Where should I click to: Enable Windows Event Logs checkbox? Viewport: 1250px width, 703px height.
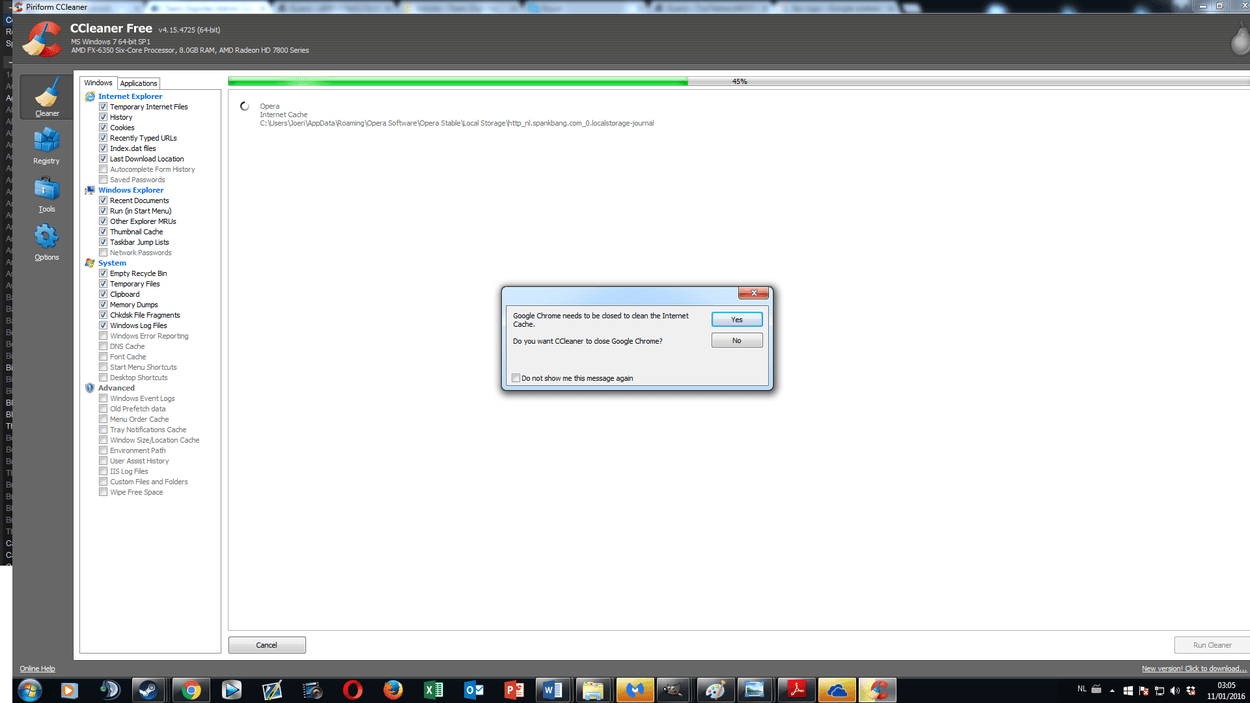[x=103, y=399]
